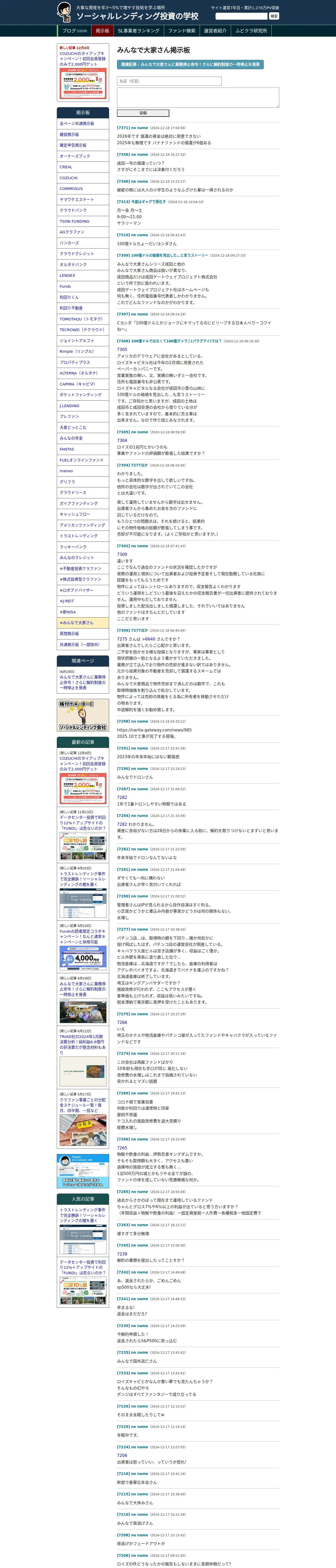Open the maneo board link
Image resolution: width=336 pixels, height=1568 pixels.
(x=83, y=471)
